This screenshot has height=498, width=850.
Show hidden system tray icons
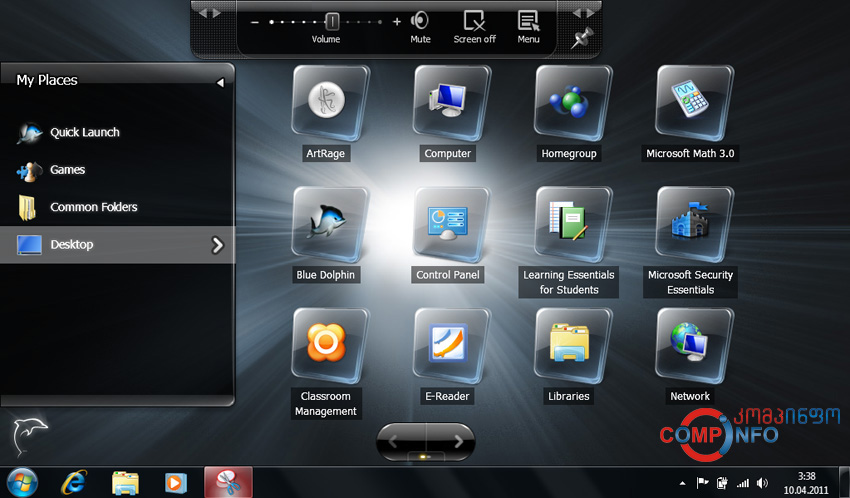click(x=682, y=483)
